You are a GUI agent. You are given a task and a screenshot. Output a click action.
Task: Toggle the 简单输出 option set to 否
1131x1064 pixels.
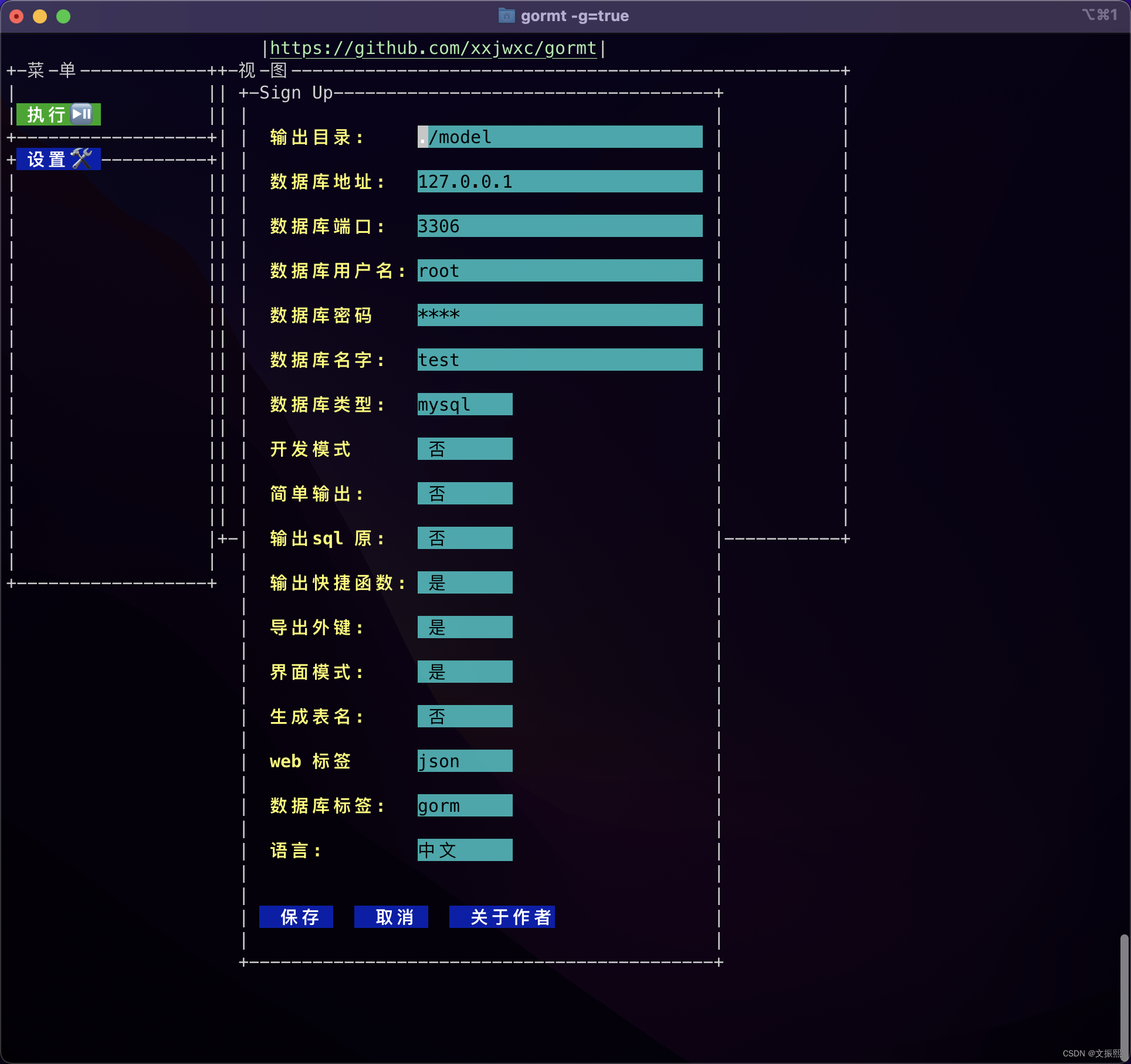(x=465, y=494)
